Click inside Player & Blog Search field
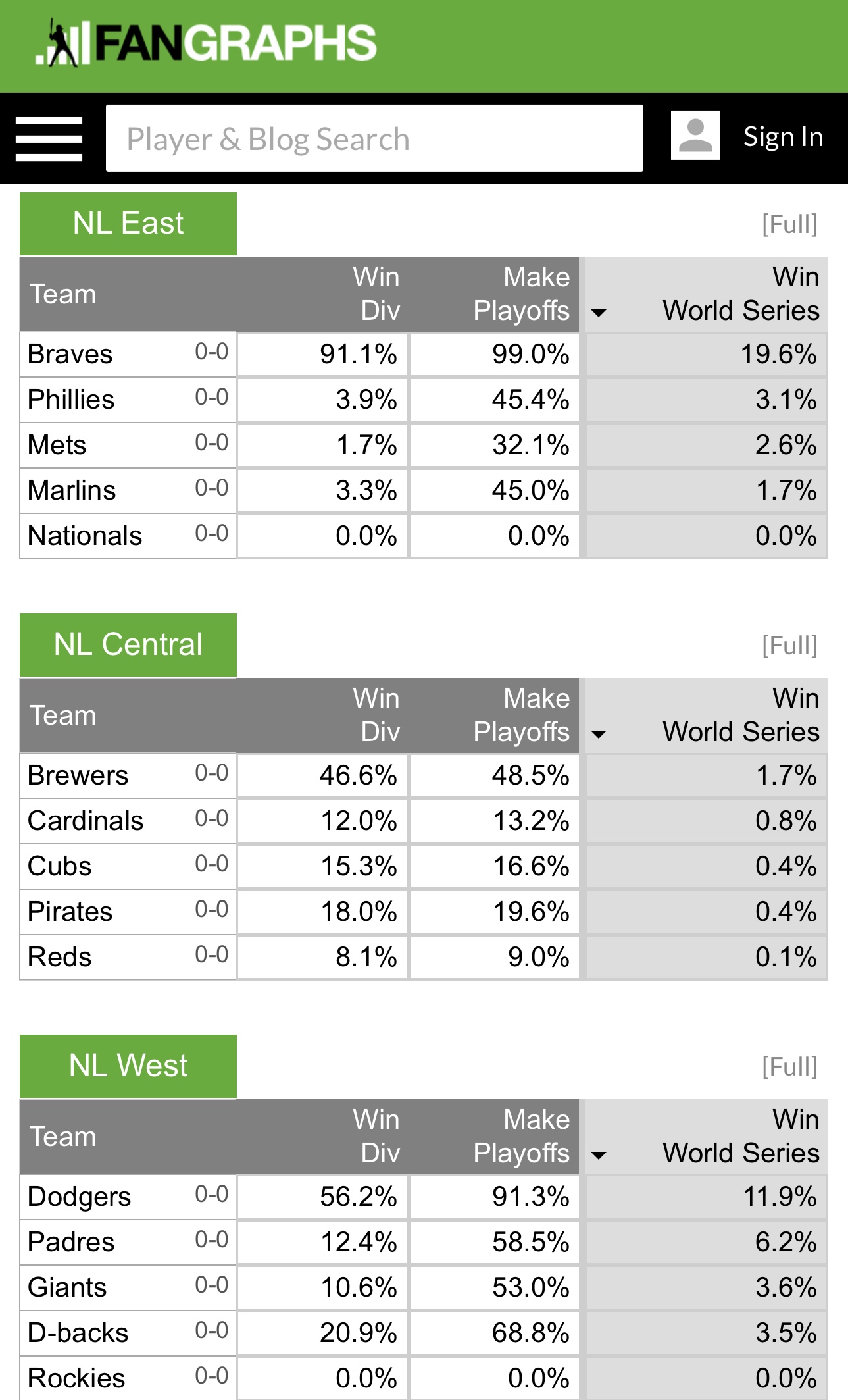Screen dimensions: 848x1400 (x=374, y=138)
